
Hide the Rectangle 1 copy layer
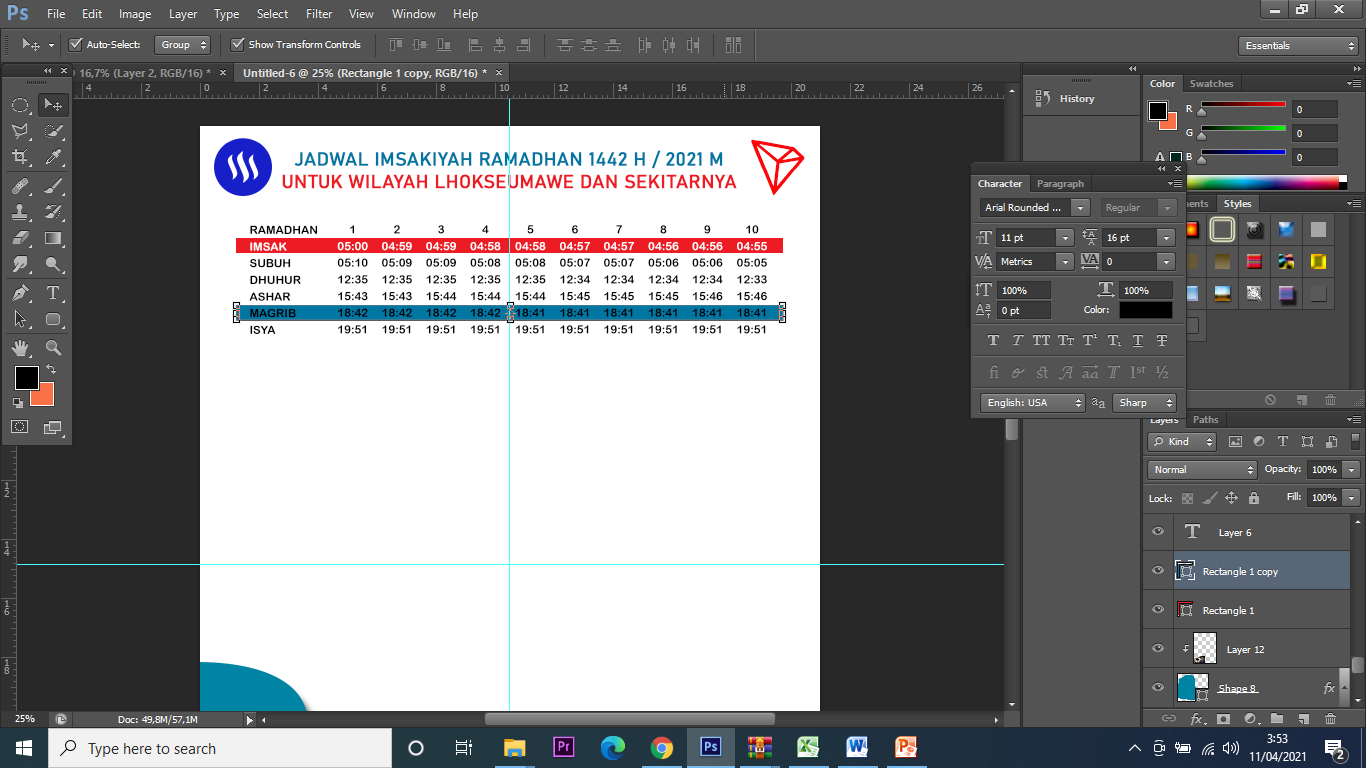pos(1158,571)
